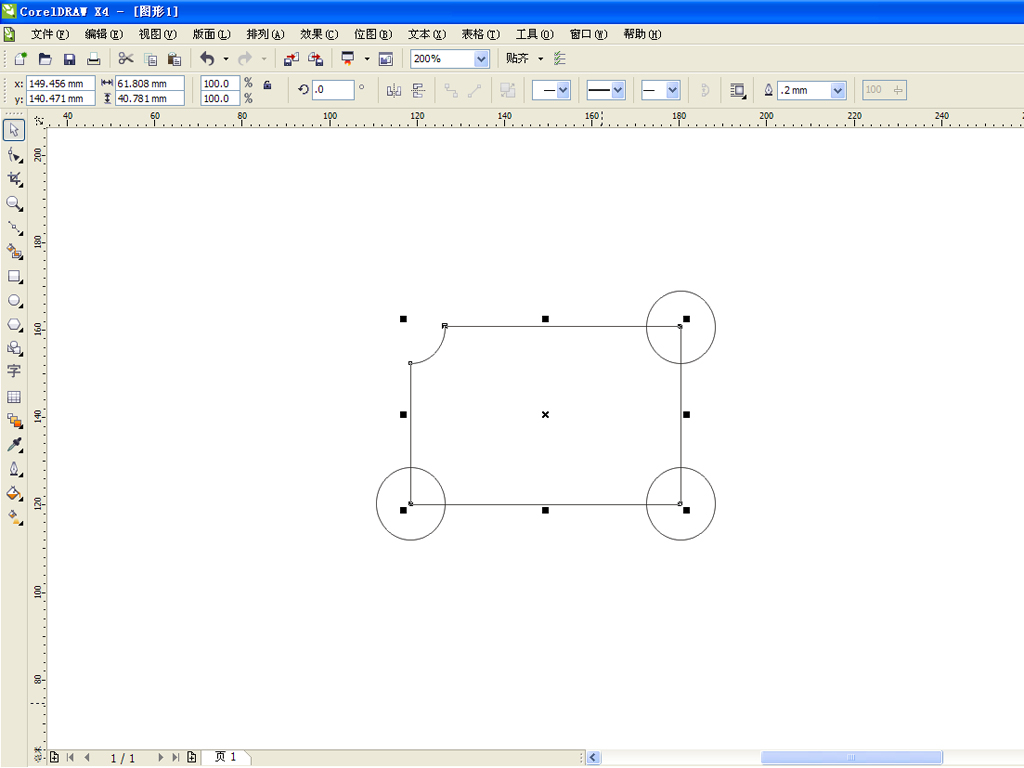Click the Export icon
This screenshot has height=768, width=1024.
[x=315, y=59]
